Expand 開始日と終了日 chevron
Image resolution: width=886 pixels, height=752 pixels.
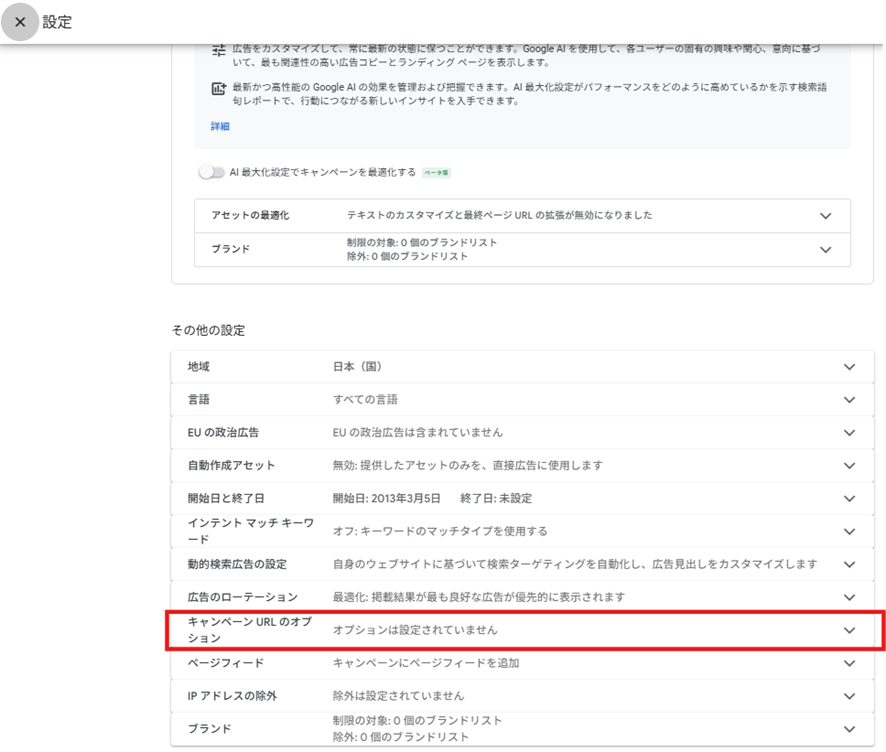849,498
